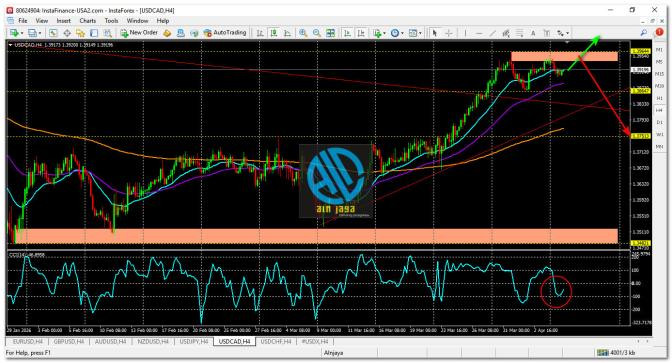Click the Zoom In magnifier

303,33
